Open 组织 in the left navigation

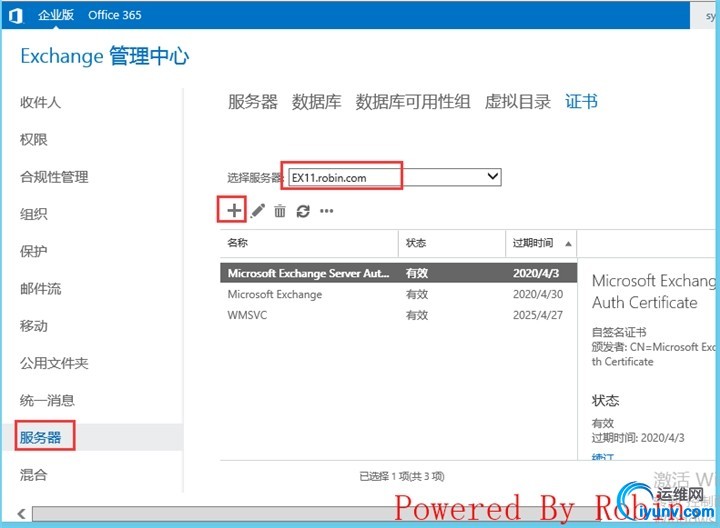pos(34,214)
